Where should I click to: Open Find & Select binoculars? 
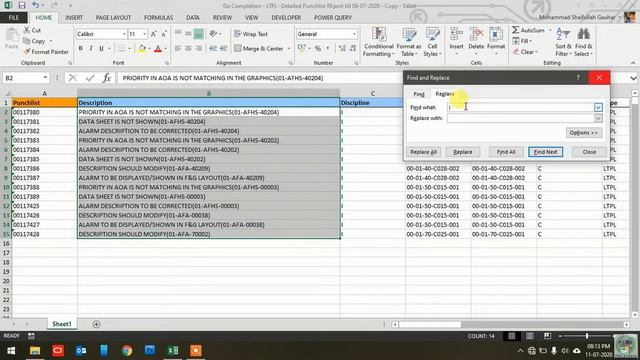point(583,42)
